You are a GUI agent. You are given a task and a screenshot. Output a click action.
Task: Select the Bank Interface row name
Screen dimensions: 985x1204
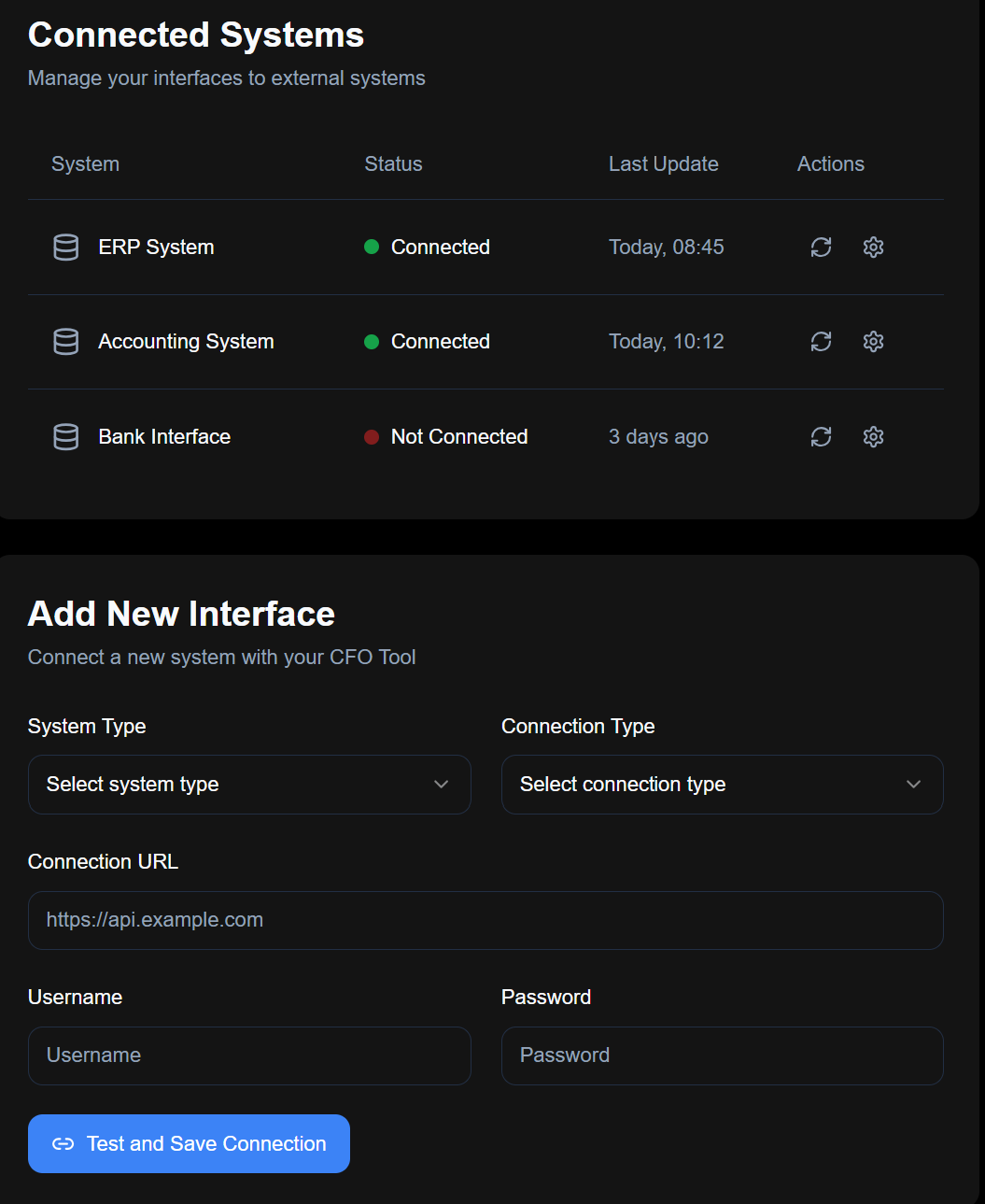tap(164, 437)
